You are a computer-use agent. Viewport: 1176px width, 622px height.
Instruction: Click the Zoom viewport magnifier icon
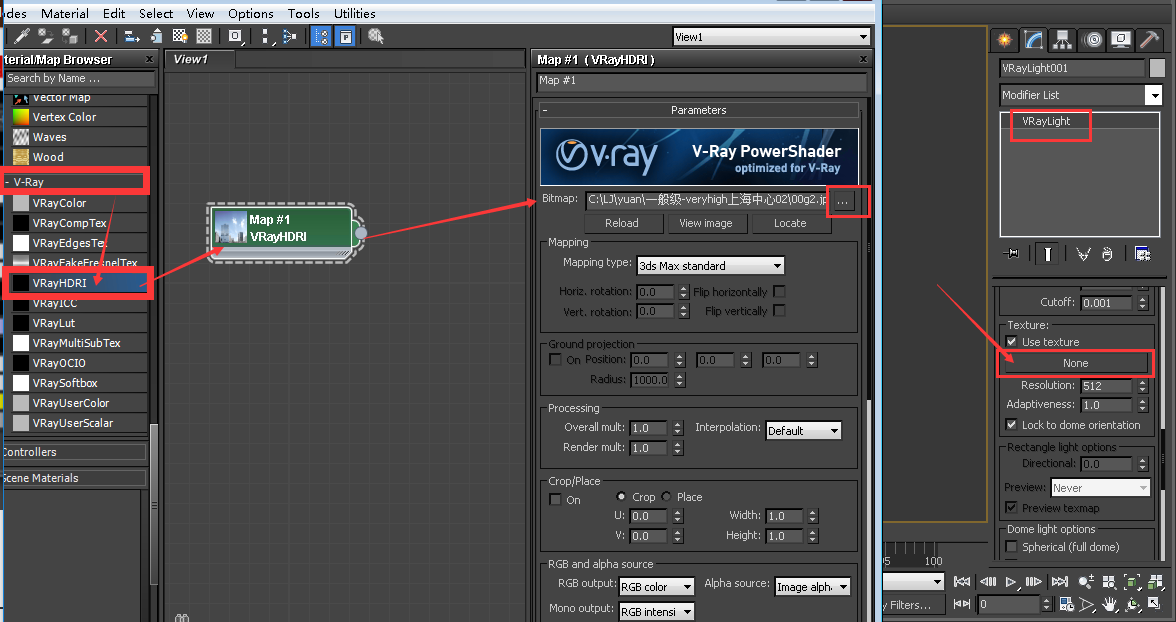click(1086, 581)
